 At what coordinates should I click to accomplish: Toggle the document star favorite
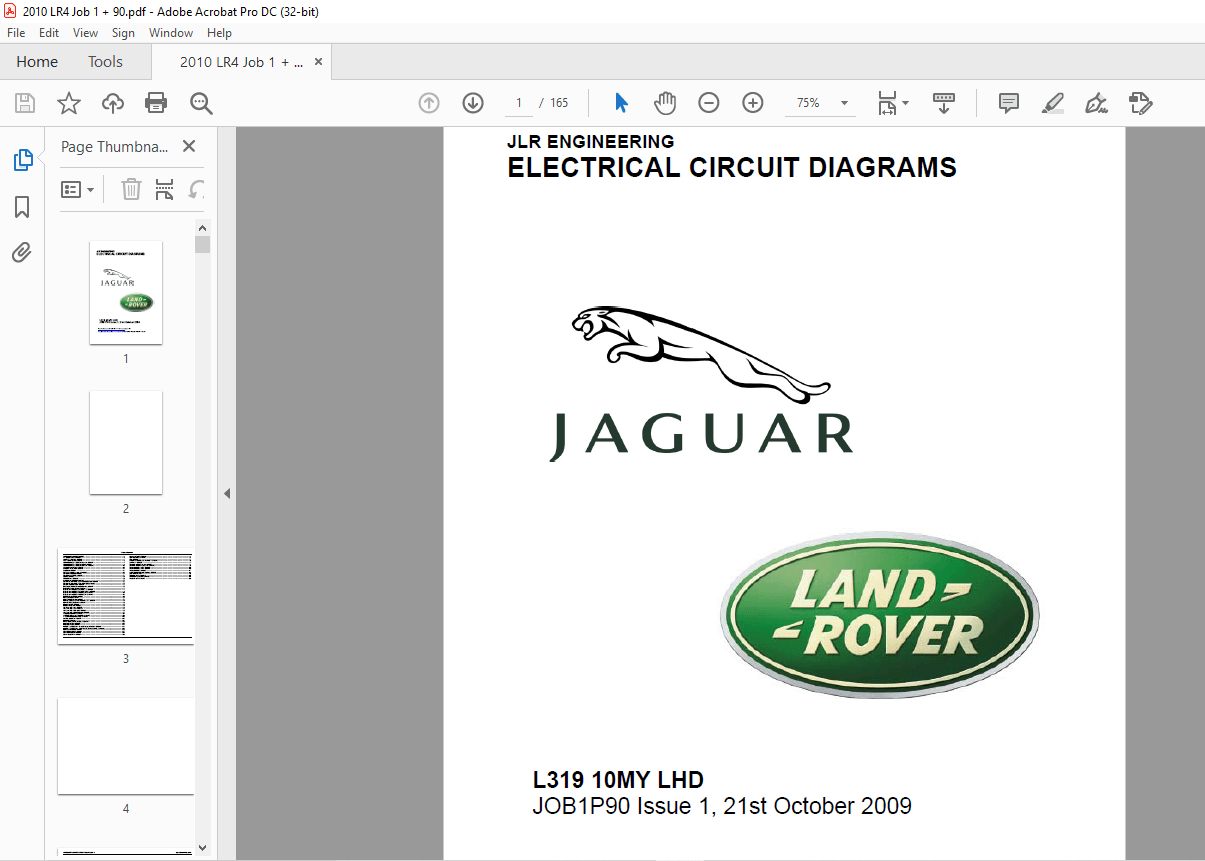[68, 103]
